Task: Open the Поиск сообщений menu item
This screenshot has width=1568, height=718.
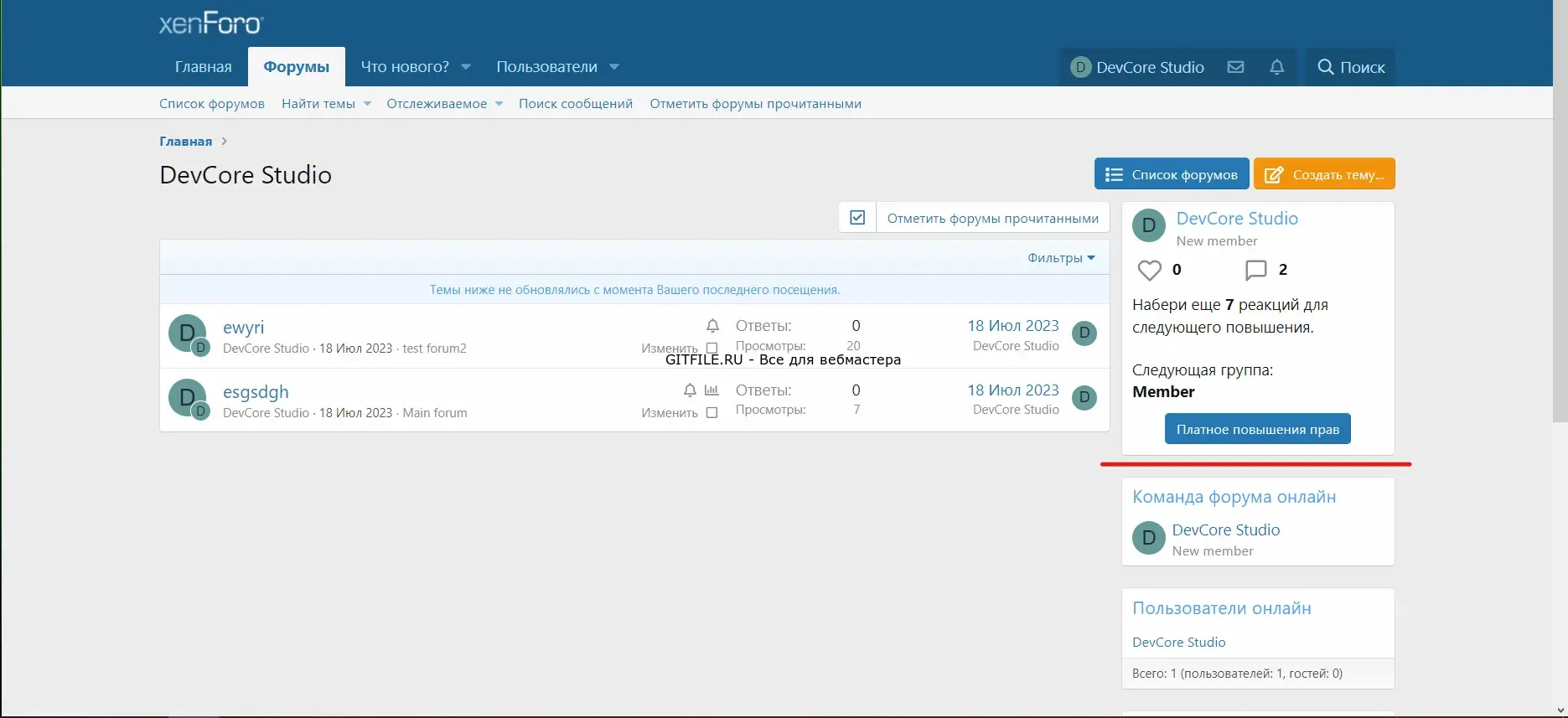Action: [575, 104]
